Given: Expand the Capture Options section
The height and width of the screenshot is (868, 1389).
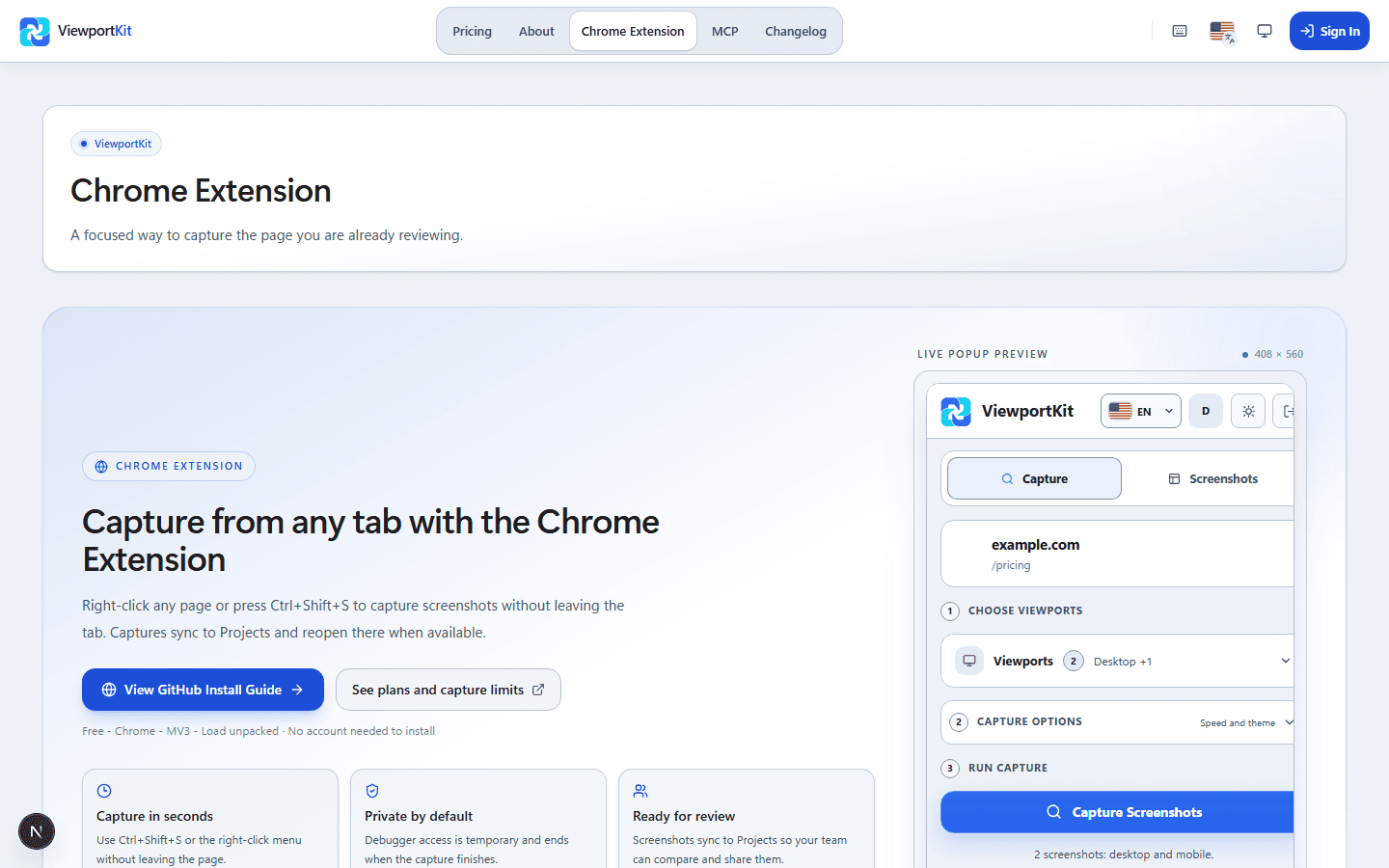Looking at the screenshot, I should click(1117, 722).
